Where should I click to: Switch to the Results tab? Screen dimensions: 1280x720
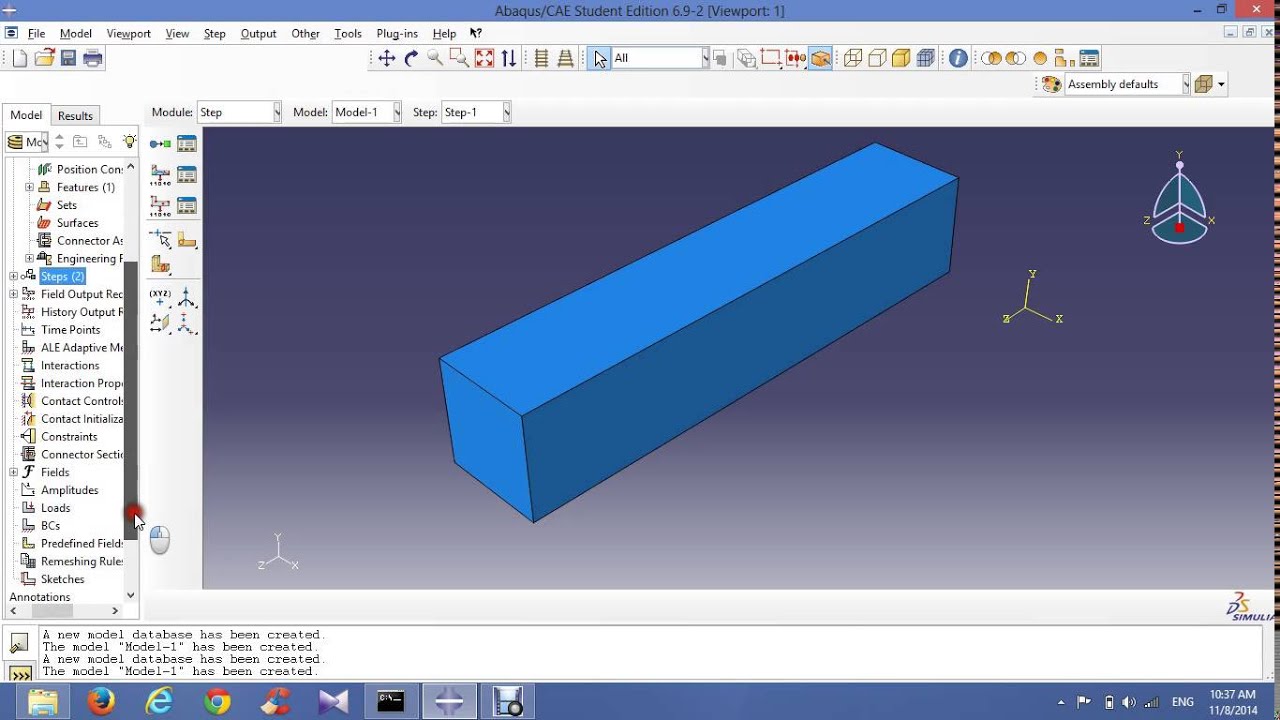pyautogui.click(x=75, y=115)
